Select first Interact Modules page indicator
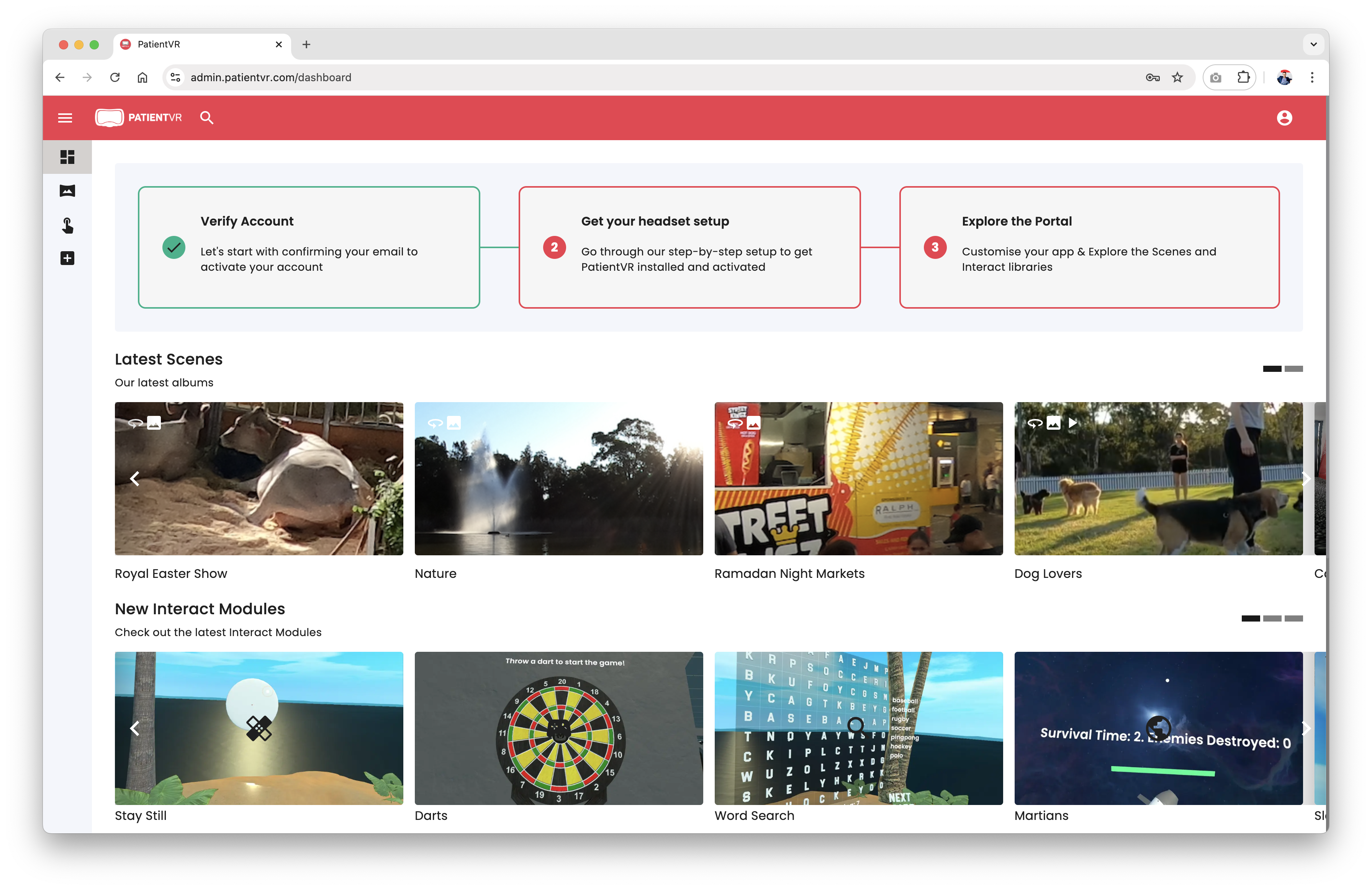This screenshot has height=890, width=1372. 1250,618
